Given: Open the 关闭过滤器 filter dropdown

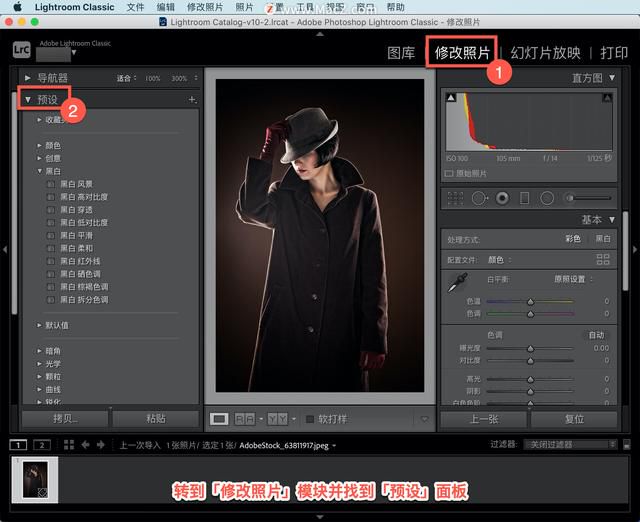Looking at the screenshot, I should (570, 444).
